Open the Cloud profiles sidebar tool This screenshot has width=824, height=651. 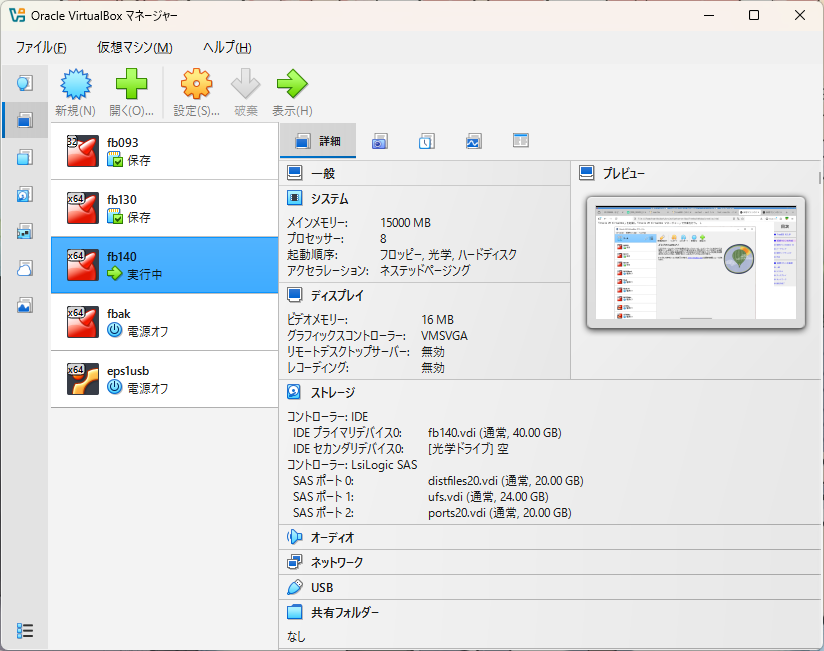point(25,268)
